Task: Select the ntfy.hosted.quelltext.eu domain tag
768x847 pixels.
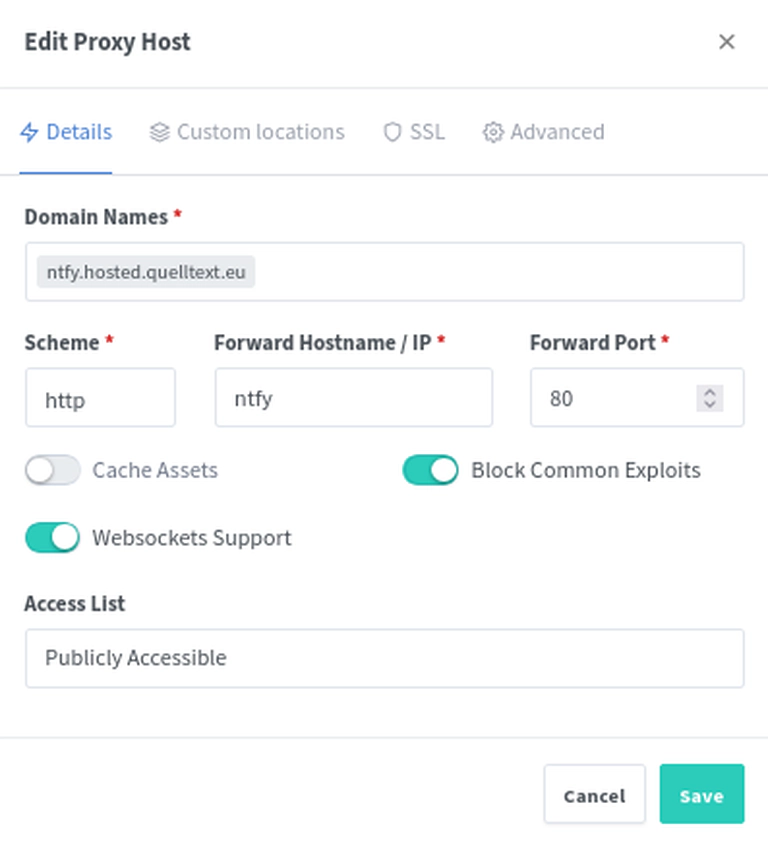Action: click(x=146, y=272)
